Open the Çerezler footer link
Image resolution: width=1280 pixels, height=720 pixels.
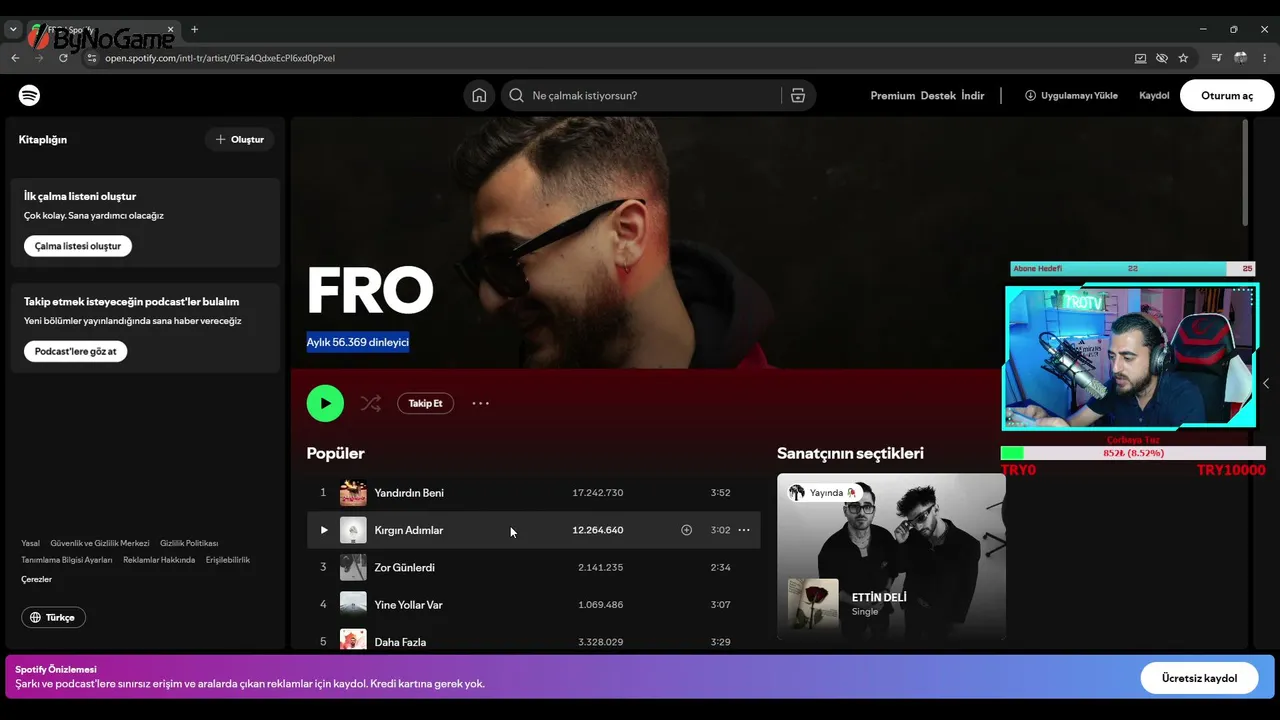point(36,579)
